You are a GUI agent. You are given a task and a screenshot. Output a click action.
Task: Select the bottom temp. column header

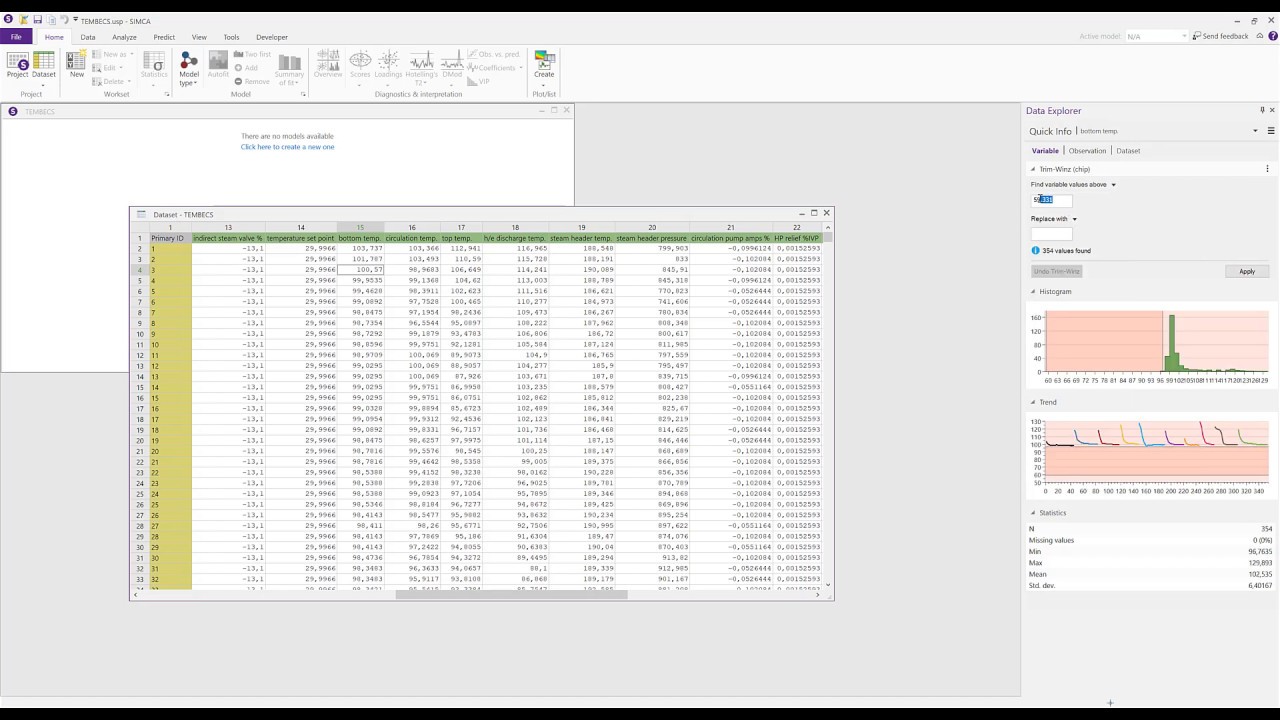[360, 239]
